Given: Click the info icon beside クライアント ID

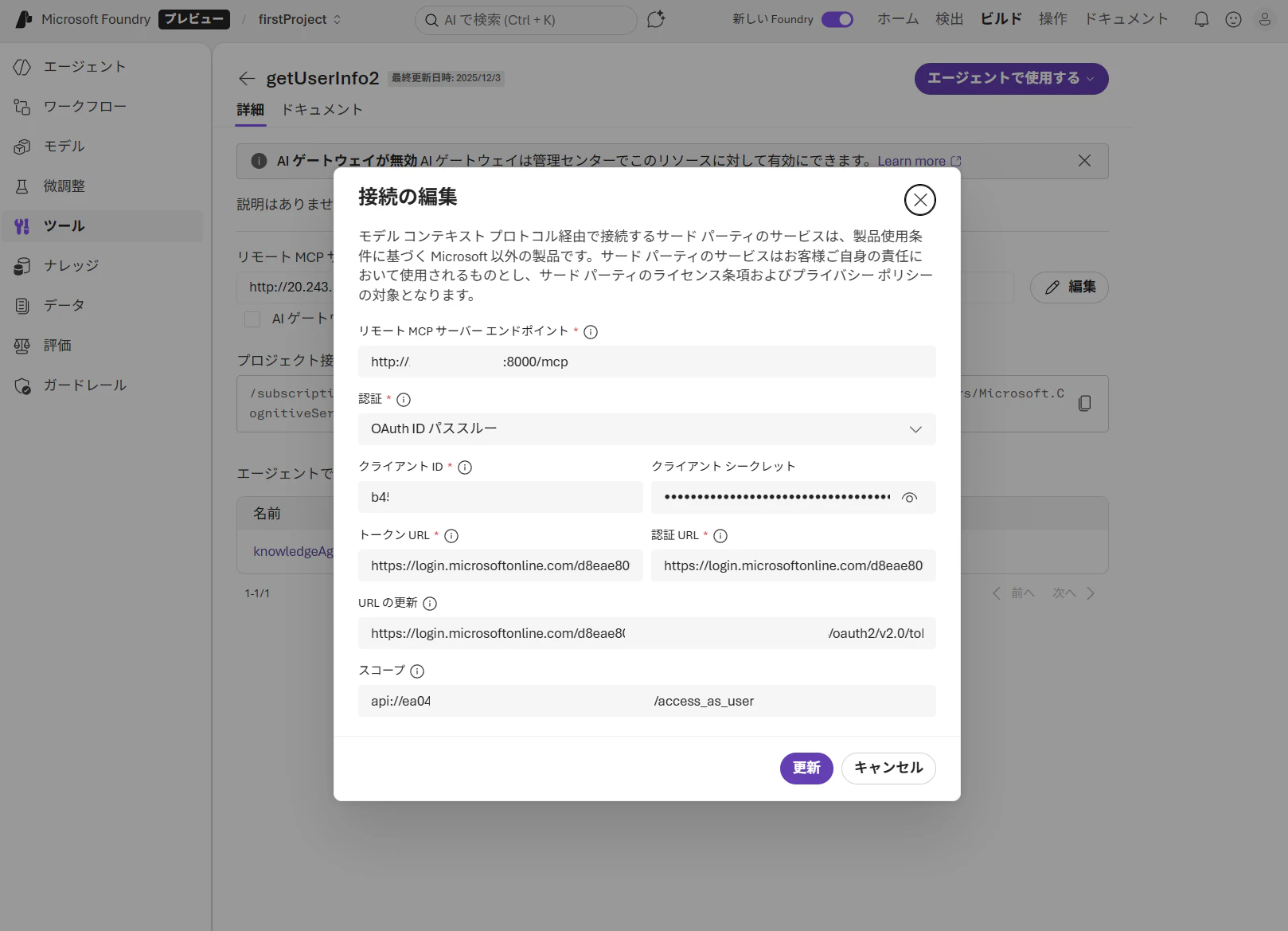Looking at the screenshot, I should click(x=465, y=467).
